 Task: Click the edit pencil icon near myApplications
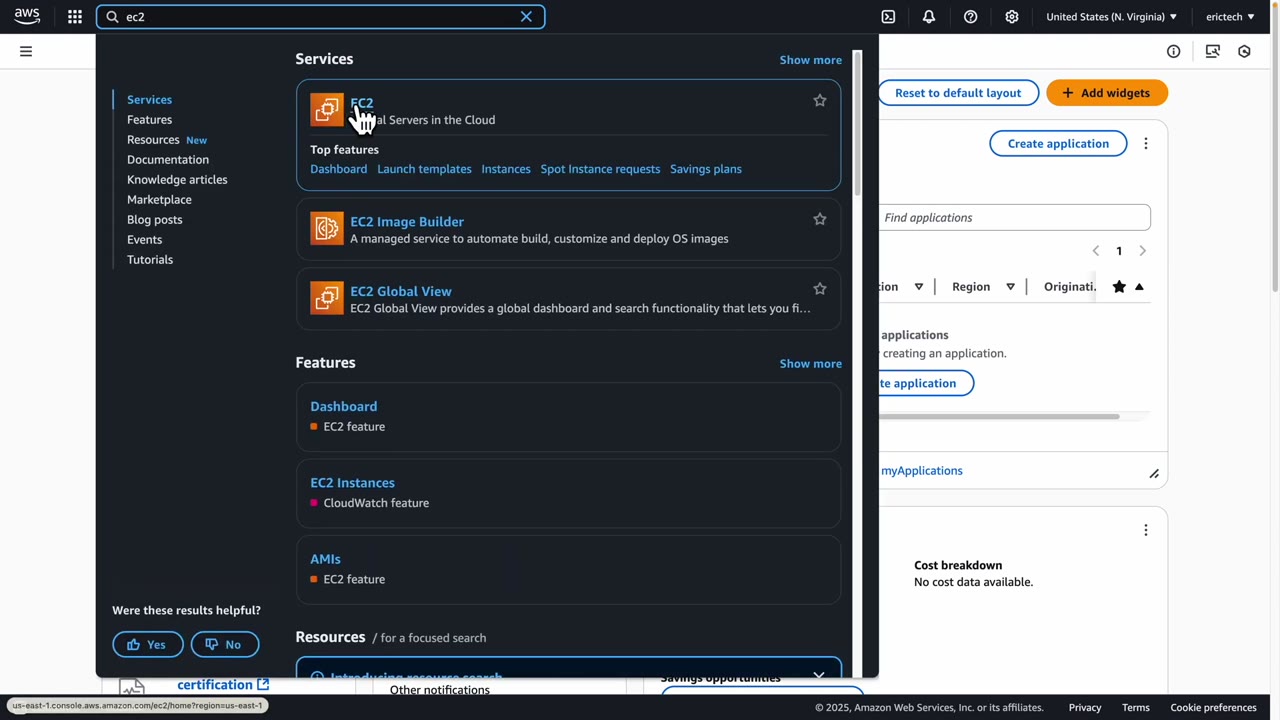point(1154,474)
